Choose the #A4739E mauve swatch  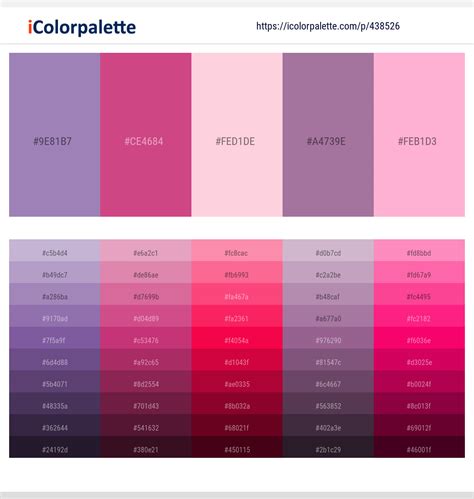pos(328,135)
